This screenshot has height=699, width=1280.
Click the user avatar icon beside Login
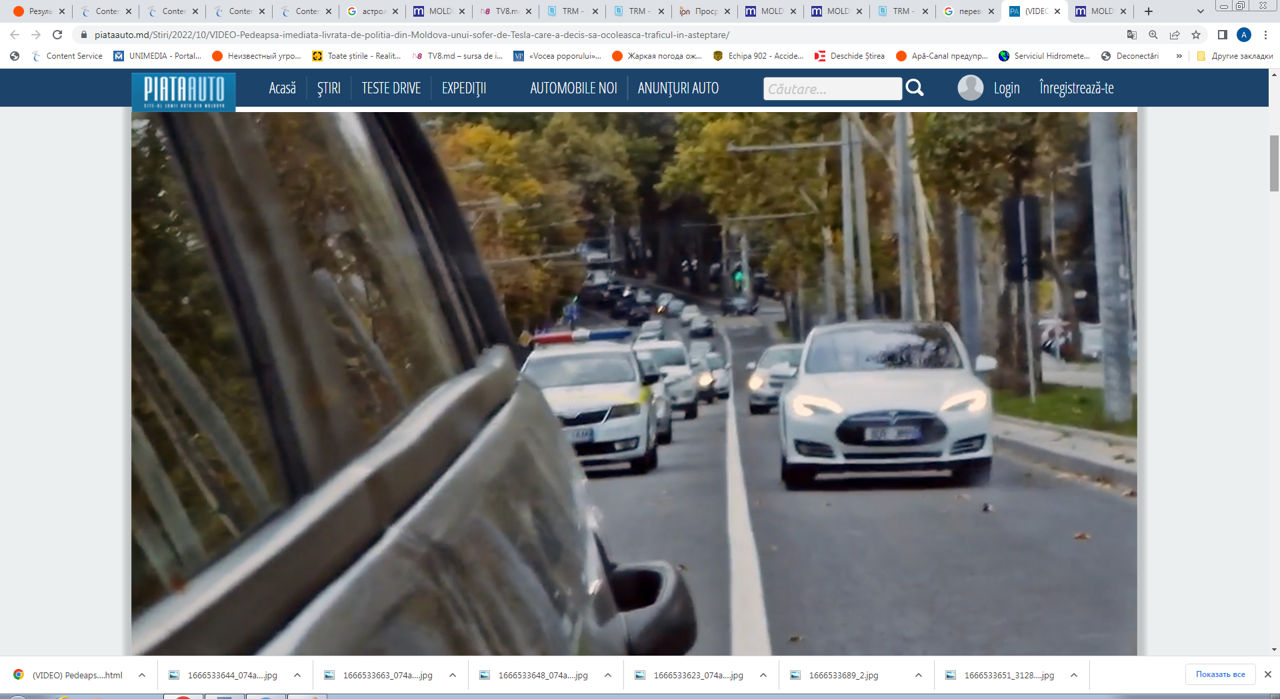point(970,88)
